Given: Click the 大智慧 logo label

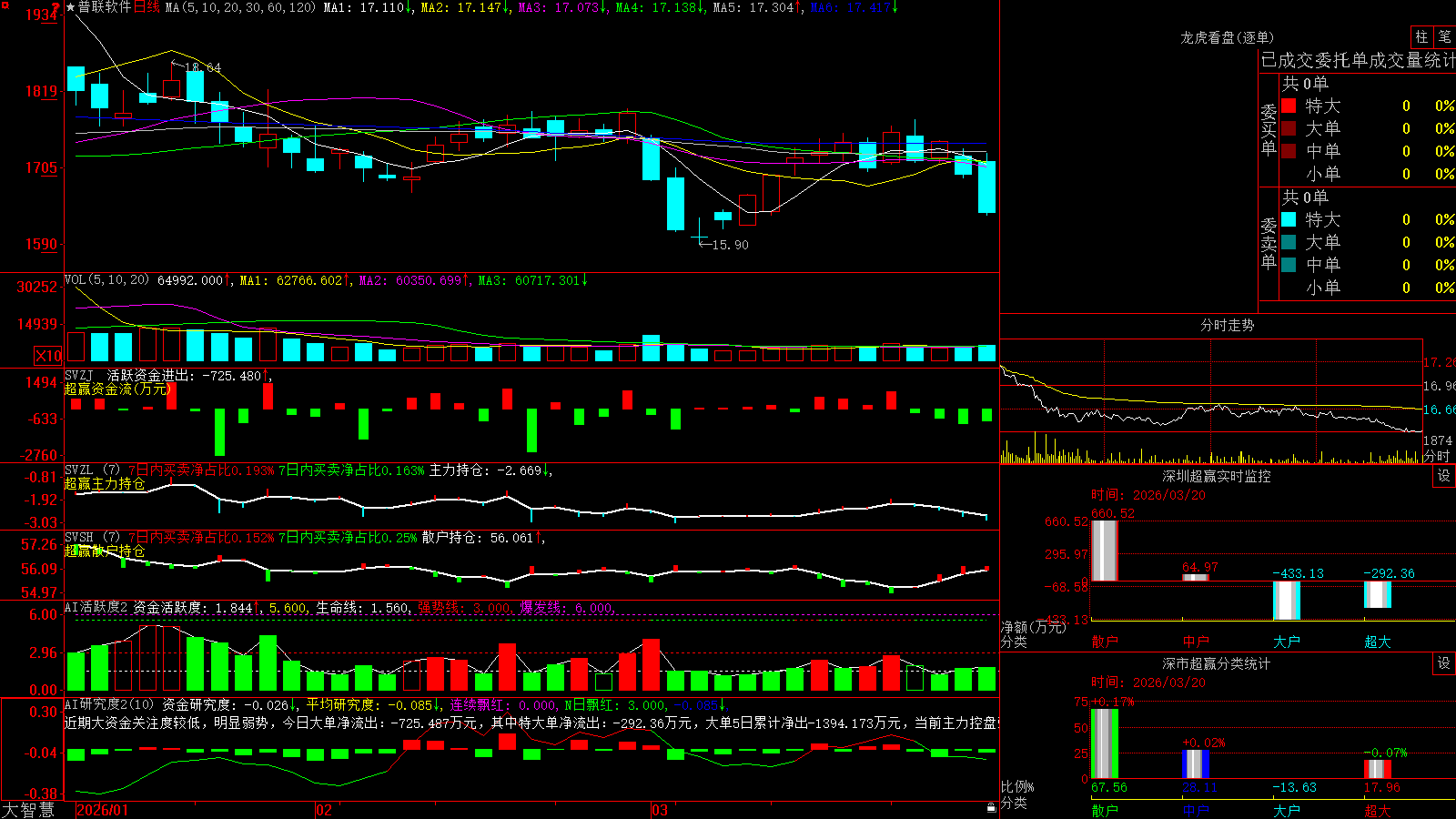Looking at the screenshot, I should point(28,810).
